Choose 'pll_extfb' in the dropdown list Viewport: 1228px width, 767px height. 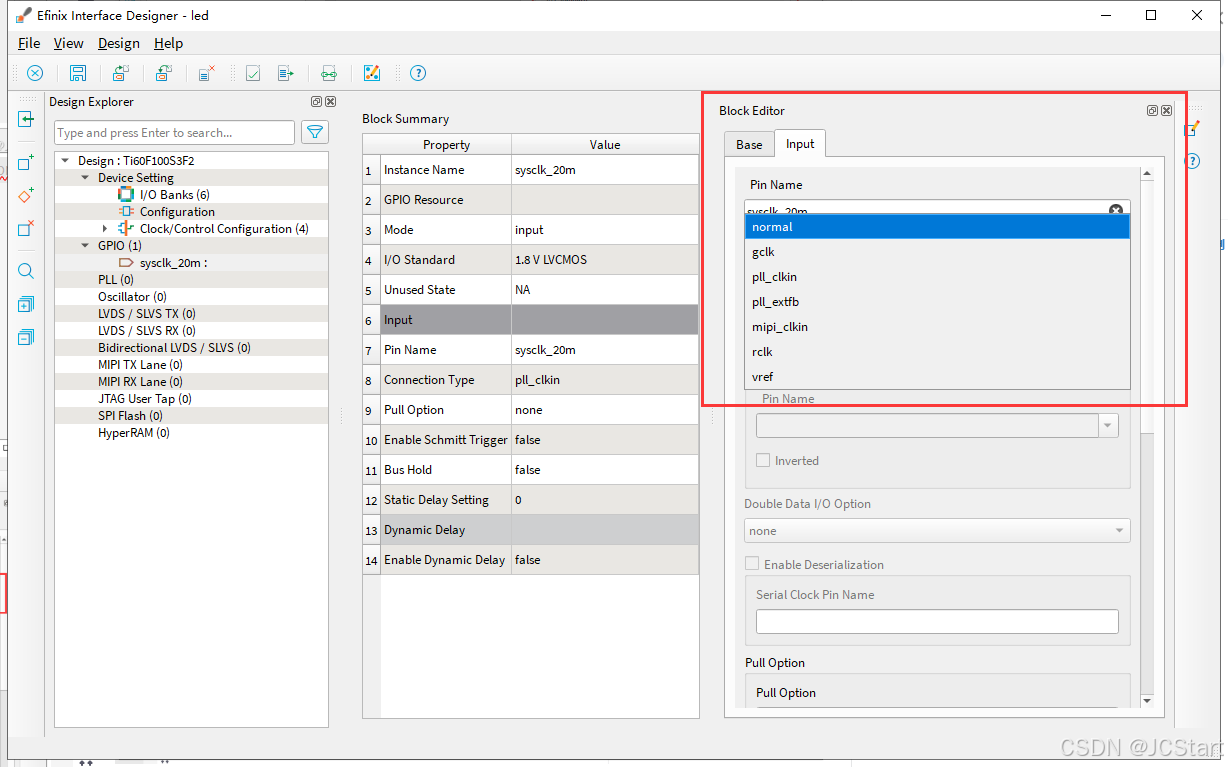pyautogui.click(x=937, y=302)
